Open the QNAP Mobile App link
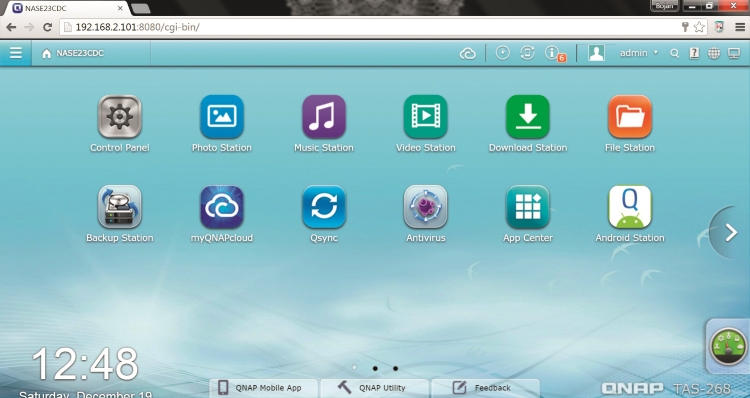 (x=264, y=388)
